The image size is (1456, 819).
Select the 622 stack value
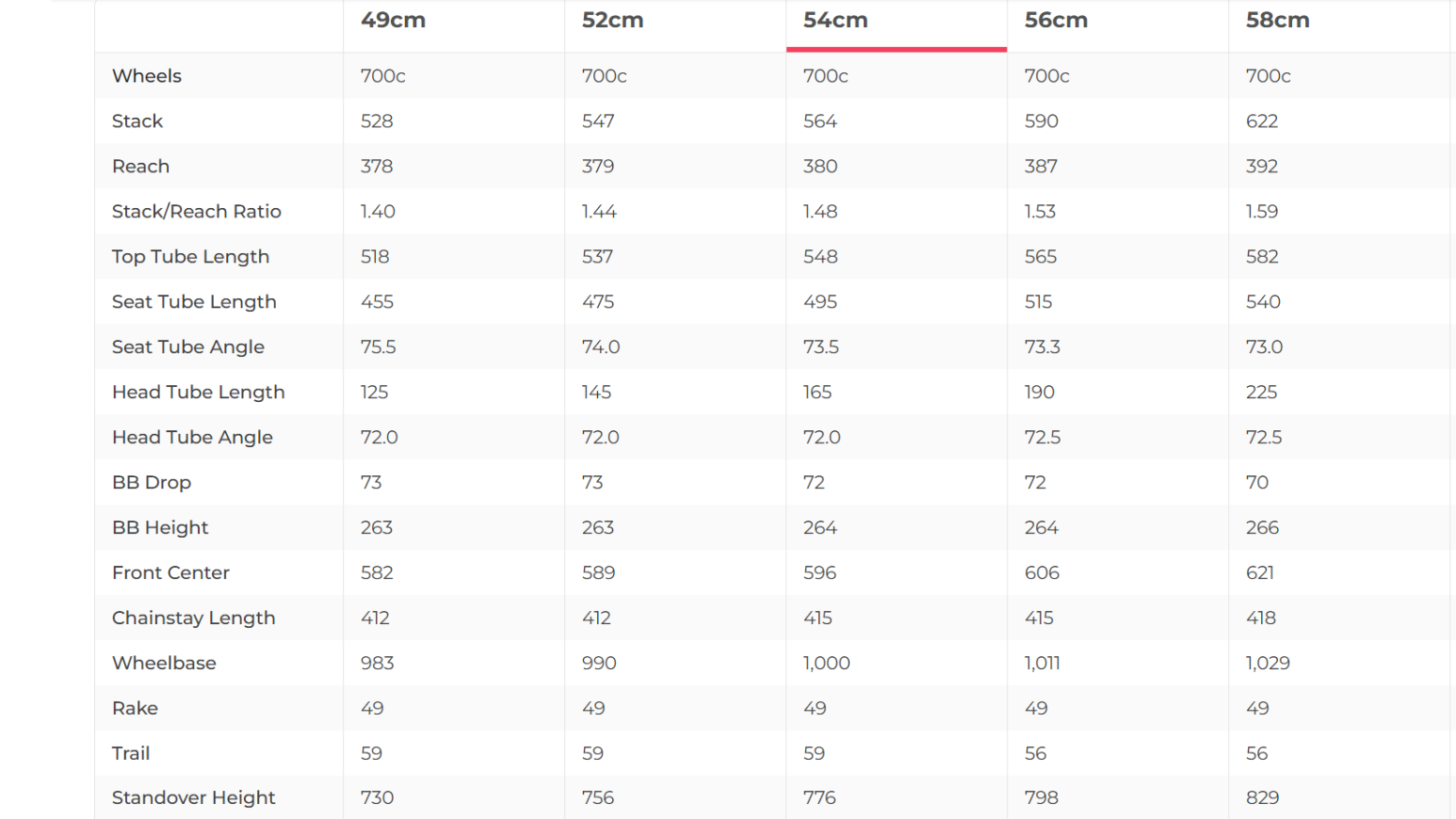coord(1262,121)
